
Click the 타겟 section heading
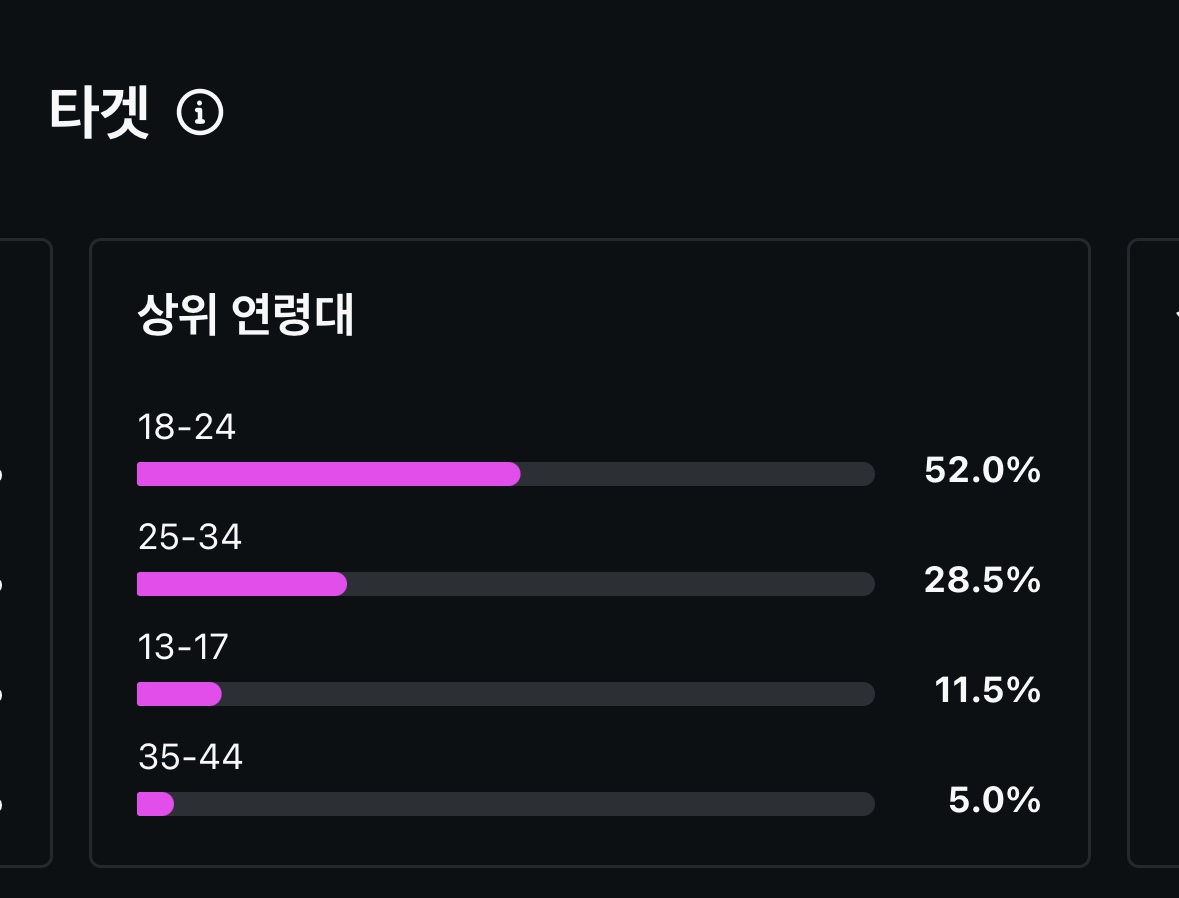(x=99, y=113)
